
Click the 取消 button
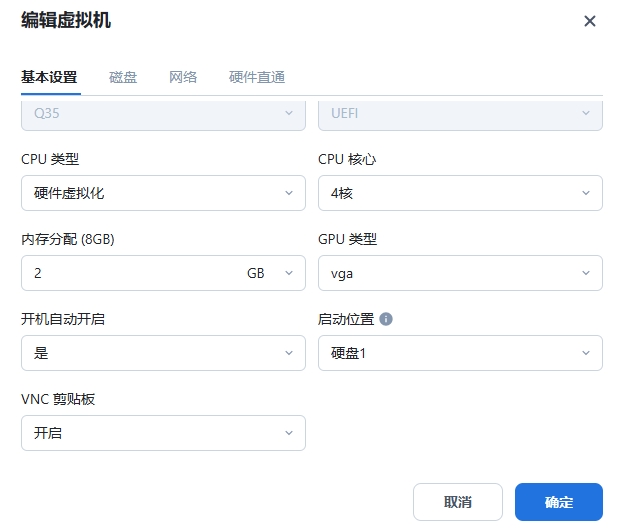458,502
